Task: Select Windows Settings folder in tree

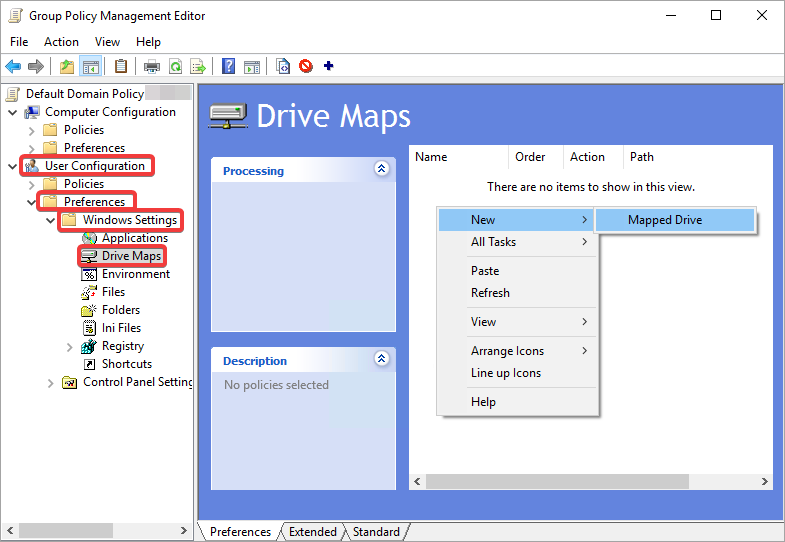Action: 130,220
